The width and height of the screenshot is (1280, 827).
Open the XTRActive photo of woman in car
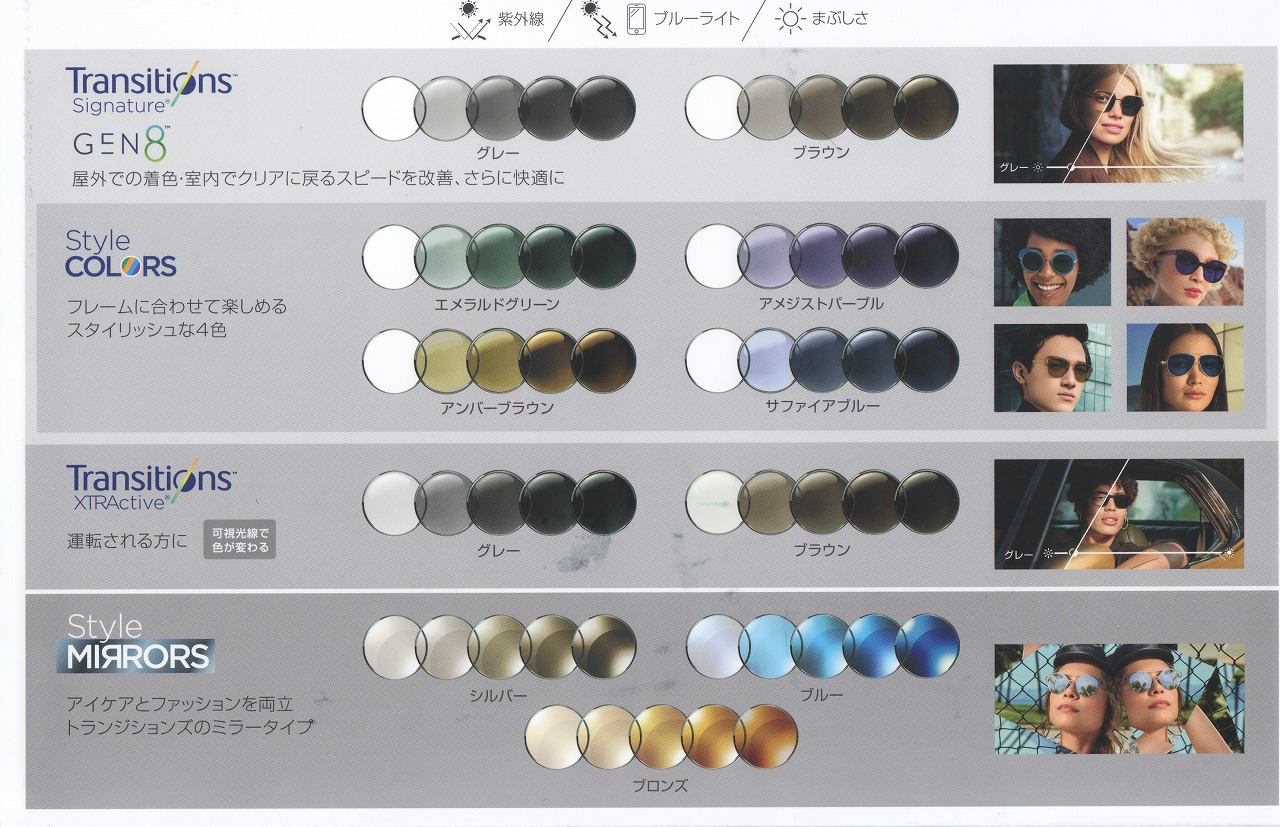click(1119, 513)
